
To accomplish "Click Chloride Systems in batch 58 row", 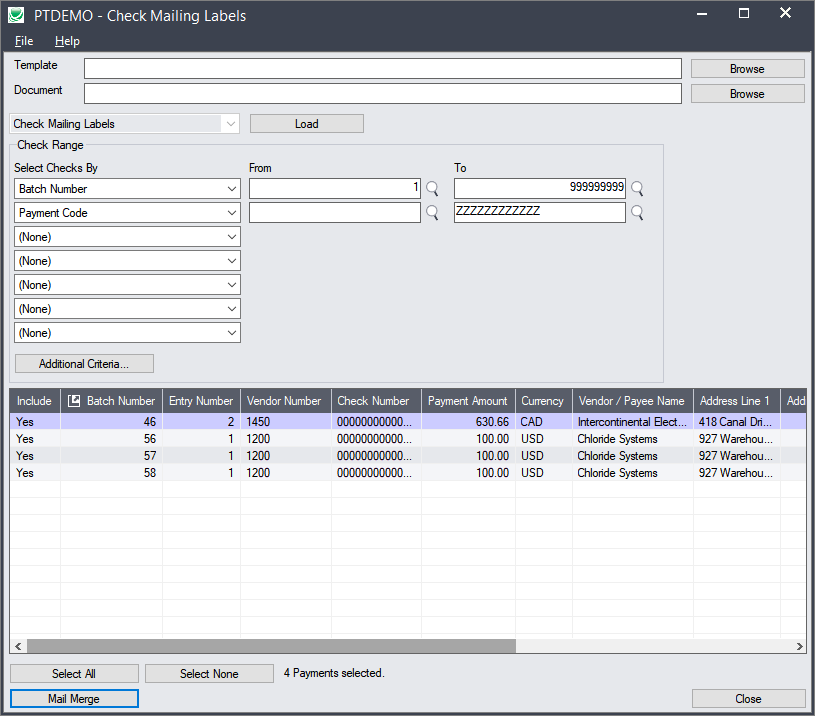I will (x=633, y=473).
